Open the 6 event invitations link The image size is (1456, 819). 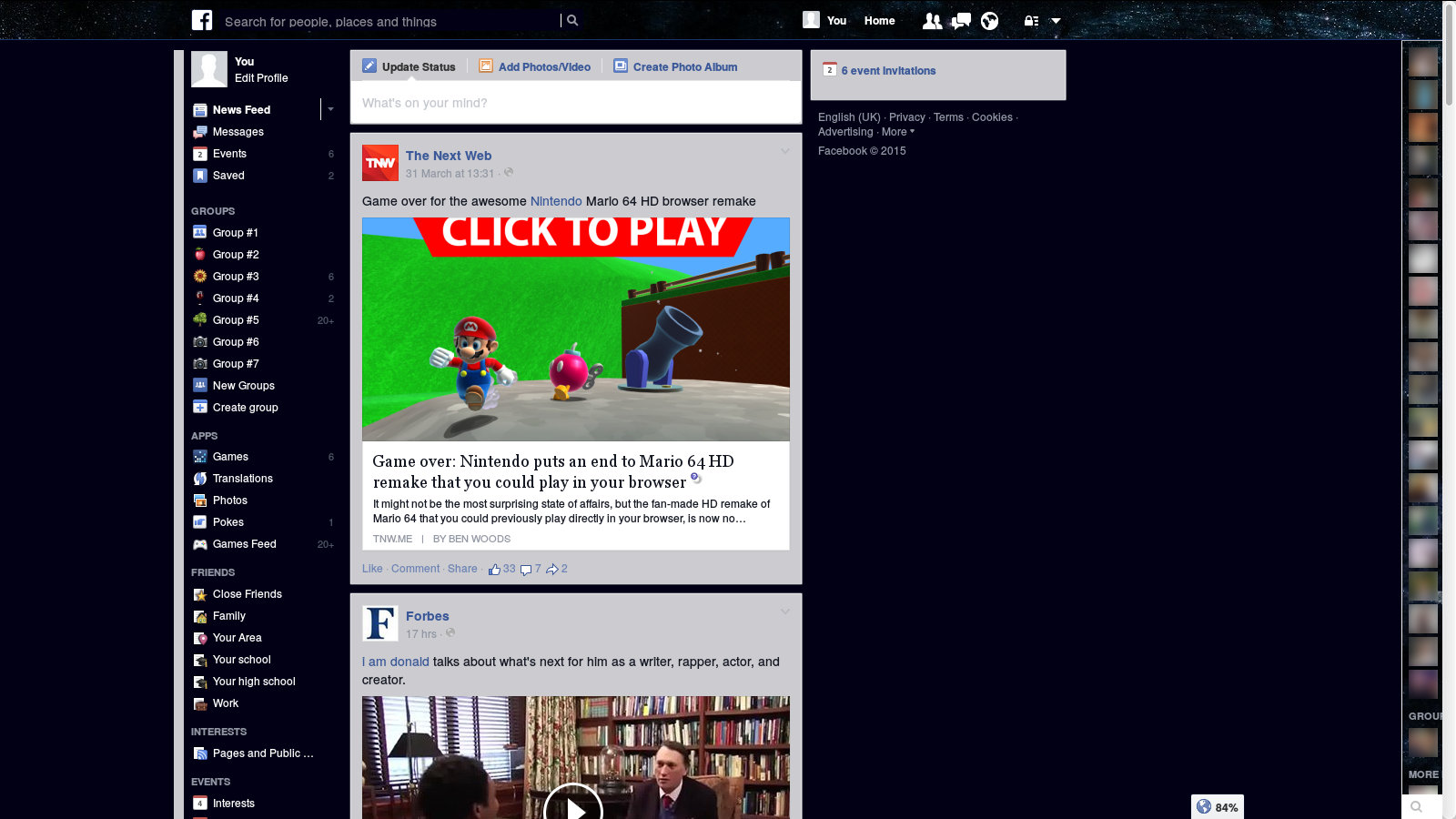point(888,71)
